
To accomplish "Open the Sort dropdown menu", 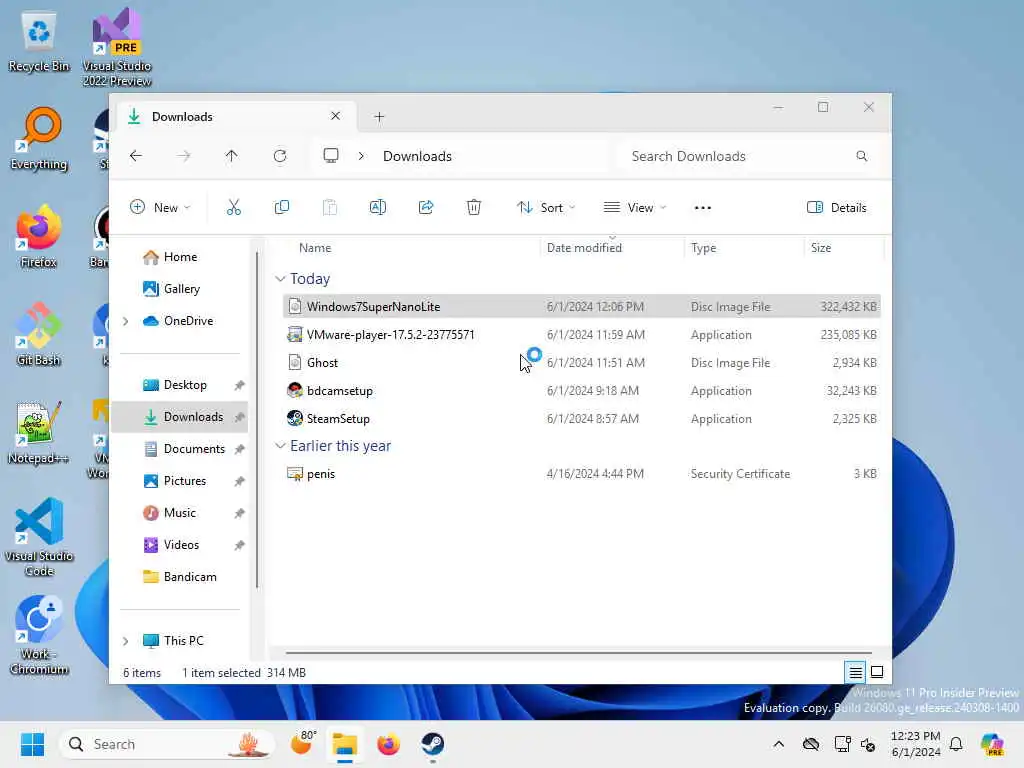I will tap(546, 208).
